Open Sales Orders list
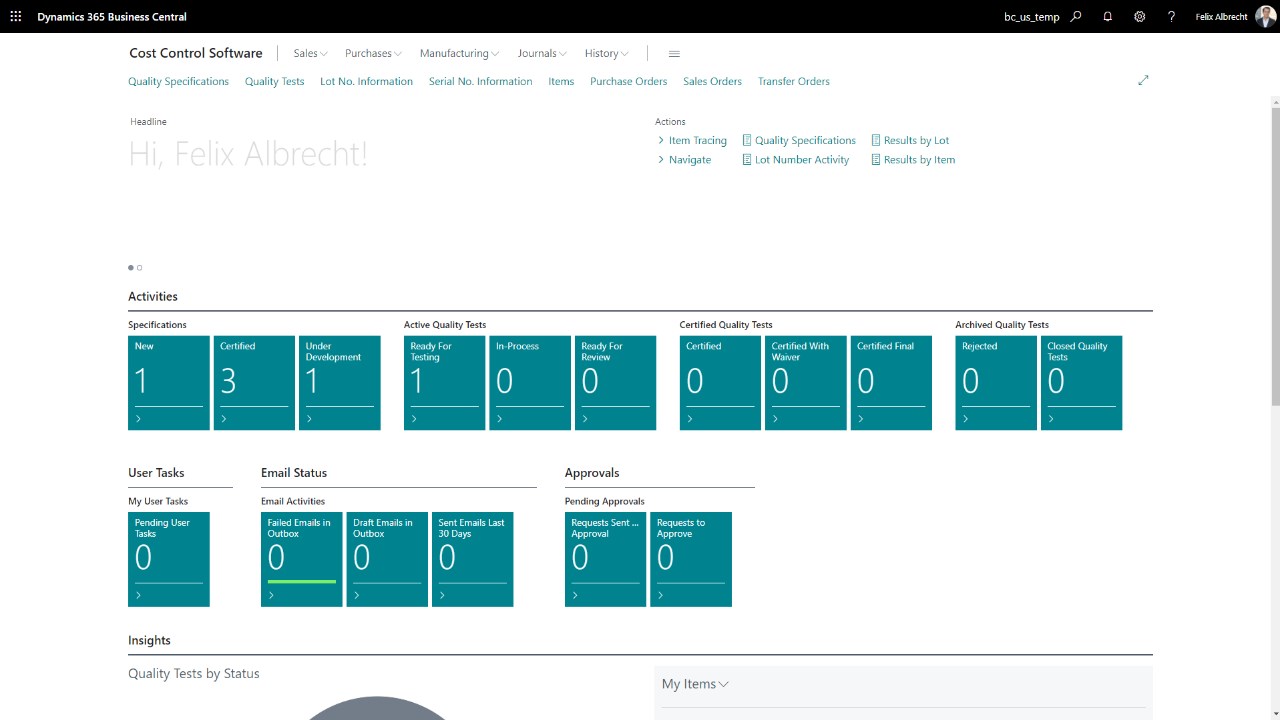The width and height of the screenshot is (1280, 720). click(x=712, y=82)
